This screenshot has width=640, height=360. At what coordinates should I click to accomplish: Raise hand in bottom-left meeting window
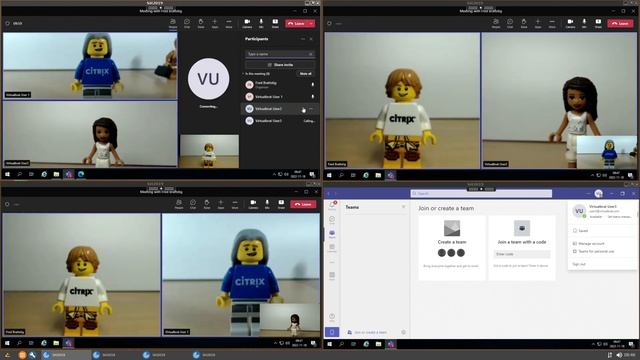pyautogui.click(x=207, y=204)
